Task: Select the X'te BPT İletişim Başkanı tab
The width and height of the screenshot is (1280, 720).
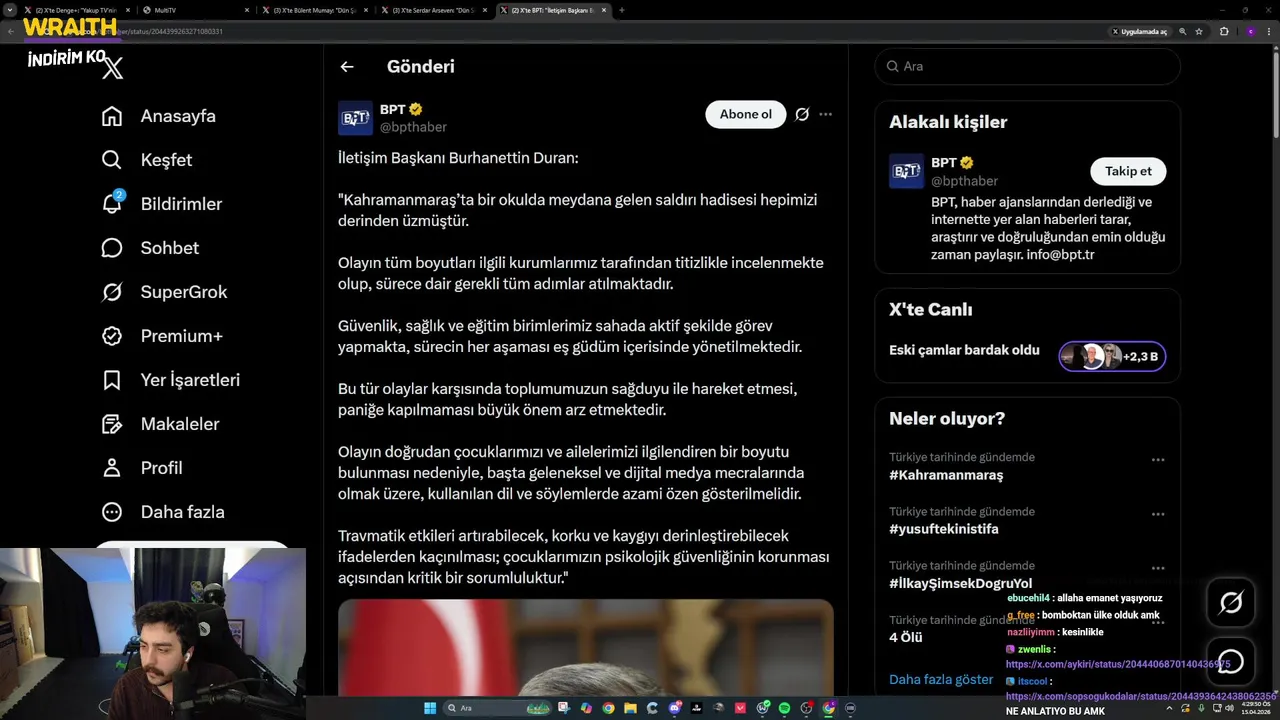Action: (x=552, y=10)
